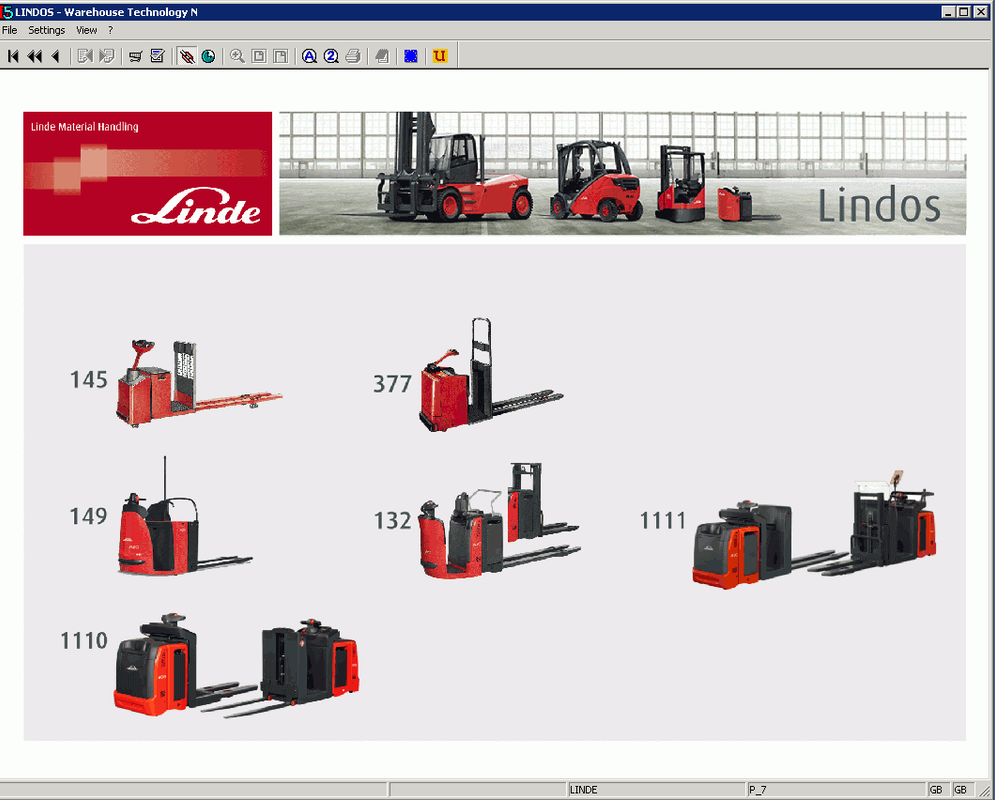Toggle the crossed-out link icon
Screen dimensions: 995x800
pyautogui.click(x=187, y=56)
